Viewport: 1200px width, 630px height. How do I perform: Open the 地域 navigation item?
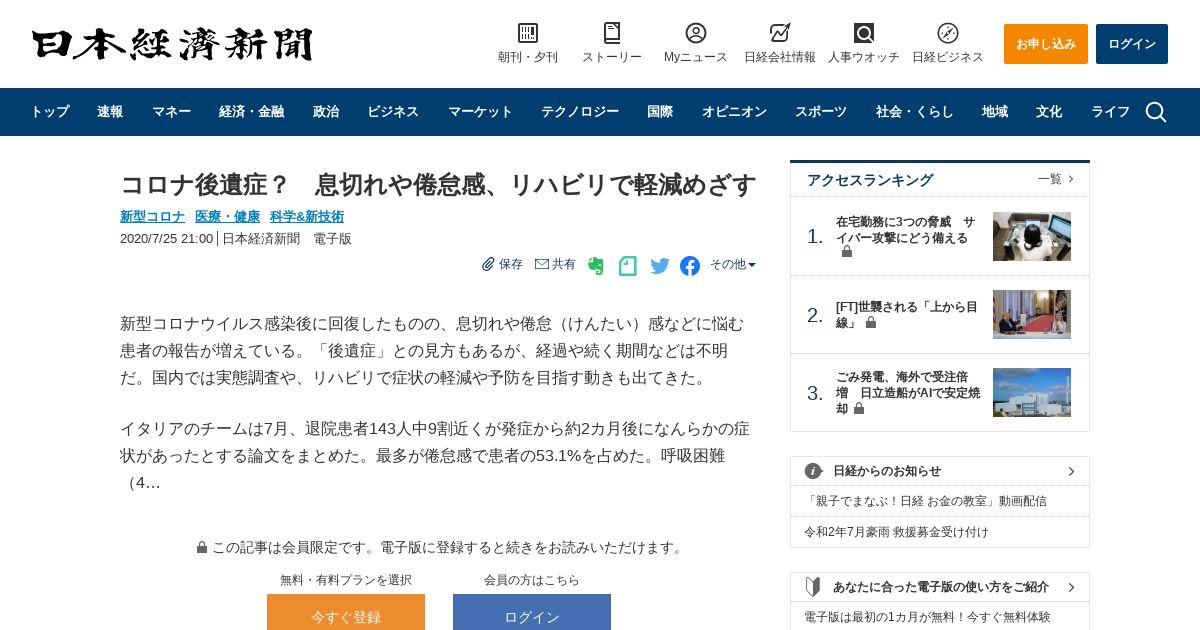tap(995, 112)
